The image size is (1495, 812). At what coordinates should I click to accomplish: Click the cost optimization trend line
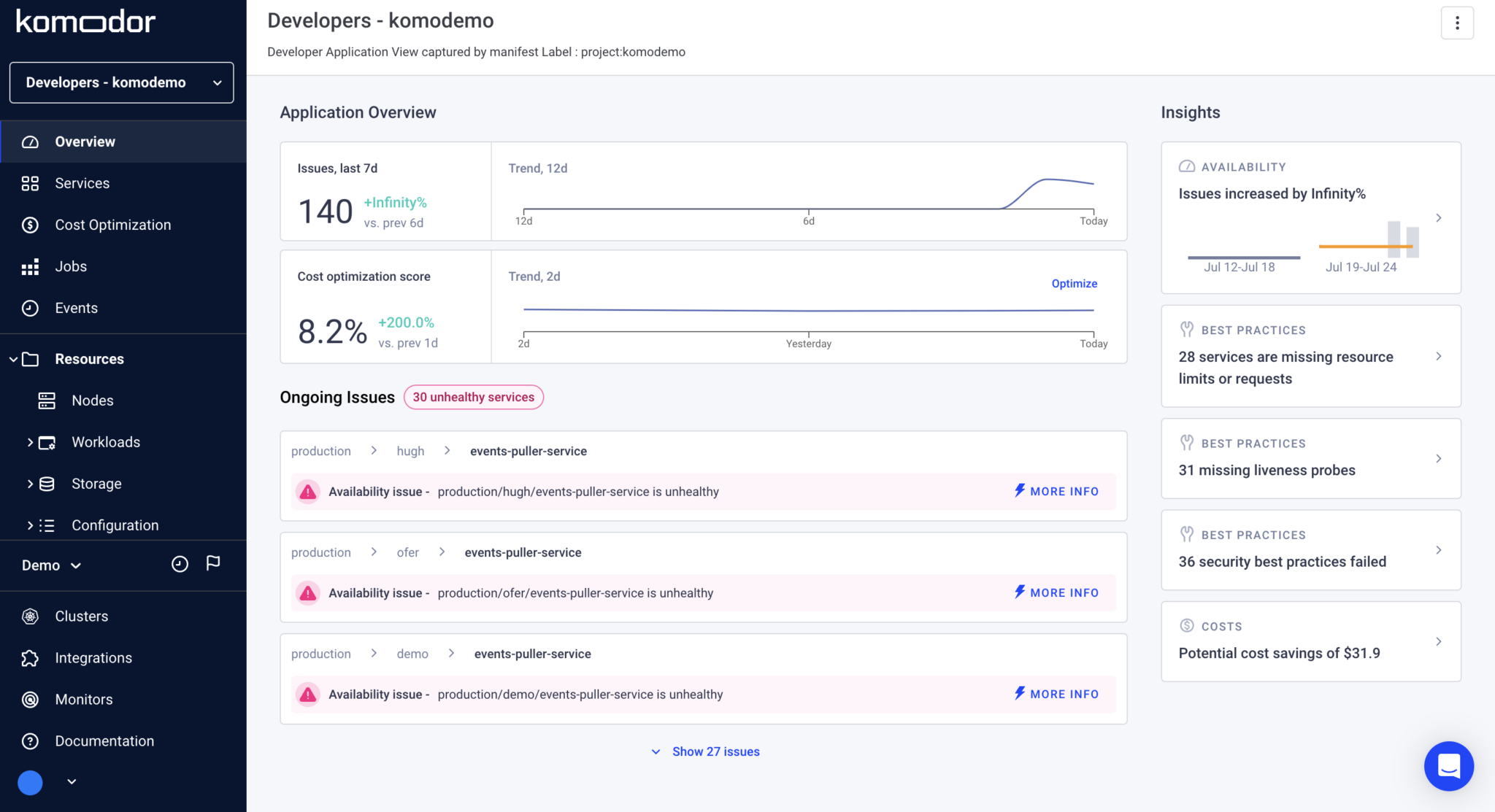coord(809,310)
